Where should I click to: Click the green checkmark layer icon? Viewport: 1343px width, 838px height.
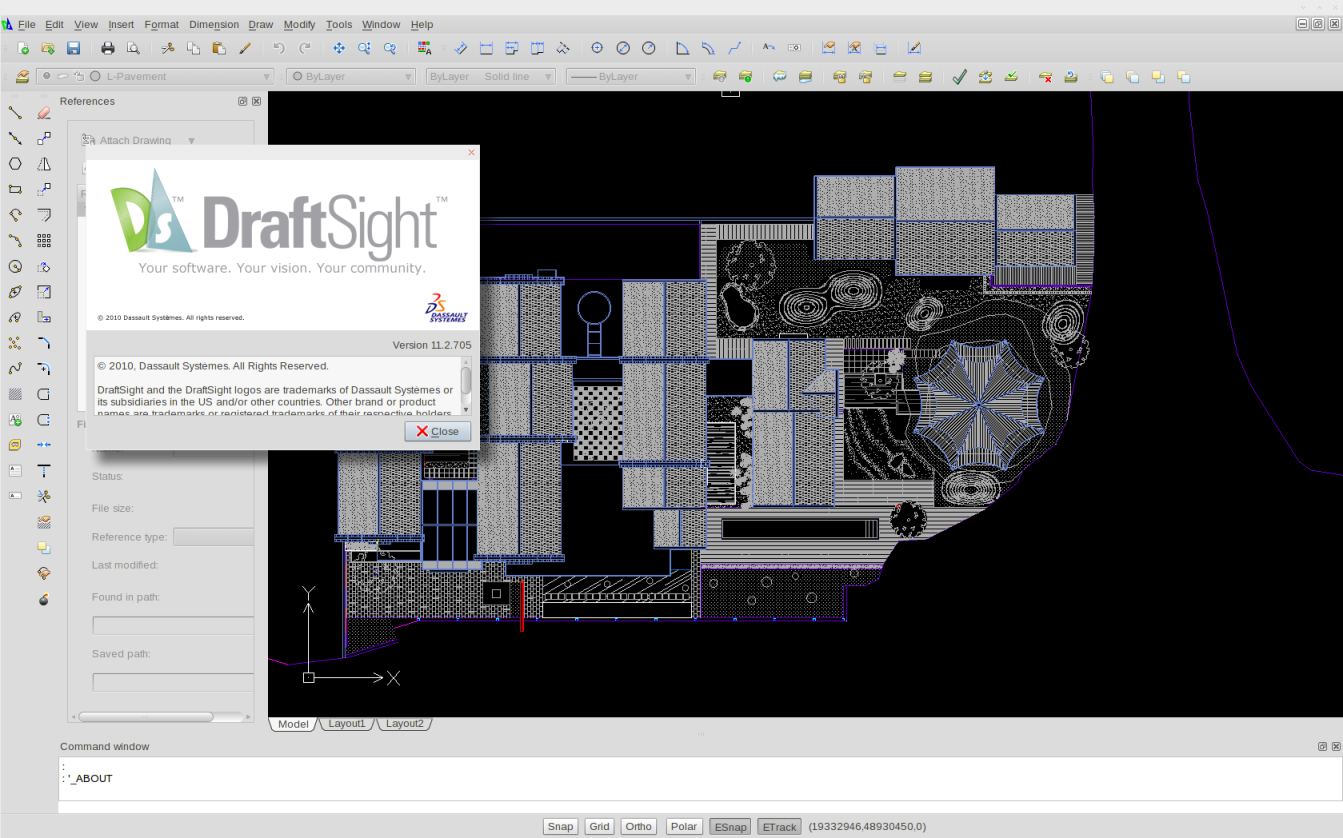coord(959,76)
